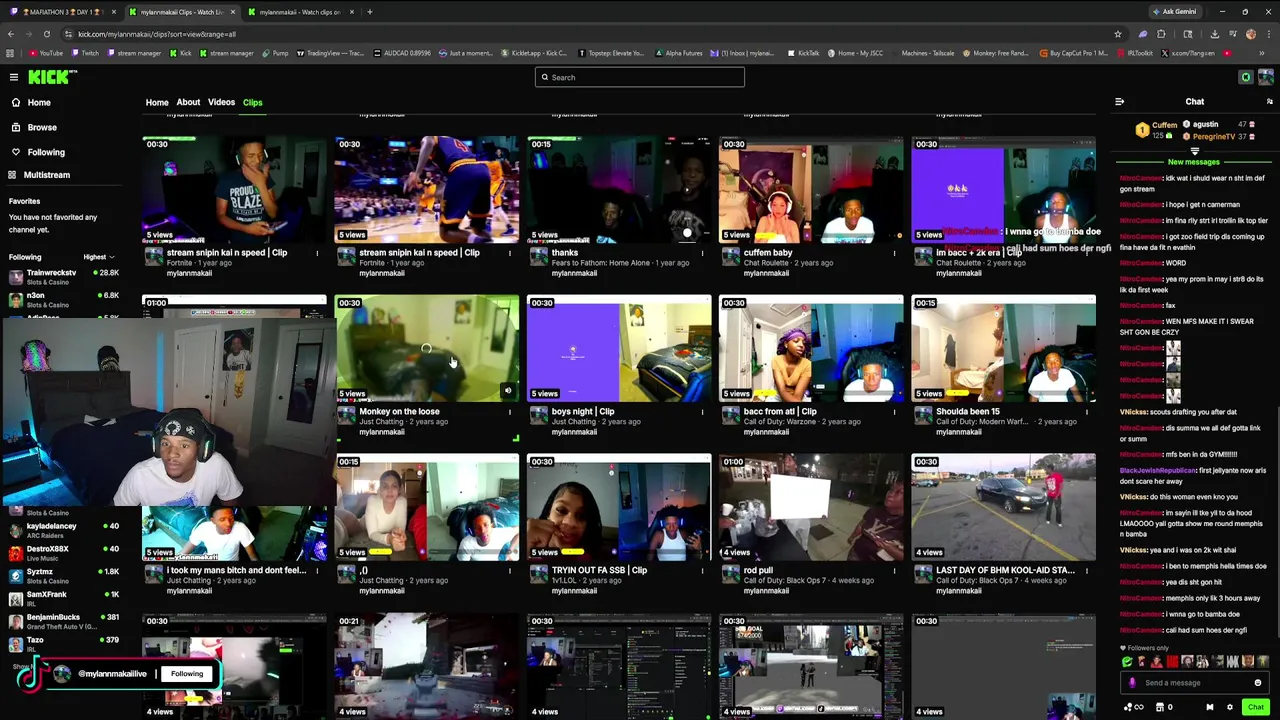Open a new browser tab with plus icon
The width and height of the screenshot is (1280, 720).
[370, 12]
